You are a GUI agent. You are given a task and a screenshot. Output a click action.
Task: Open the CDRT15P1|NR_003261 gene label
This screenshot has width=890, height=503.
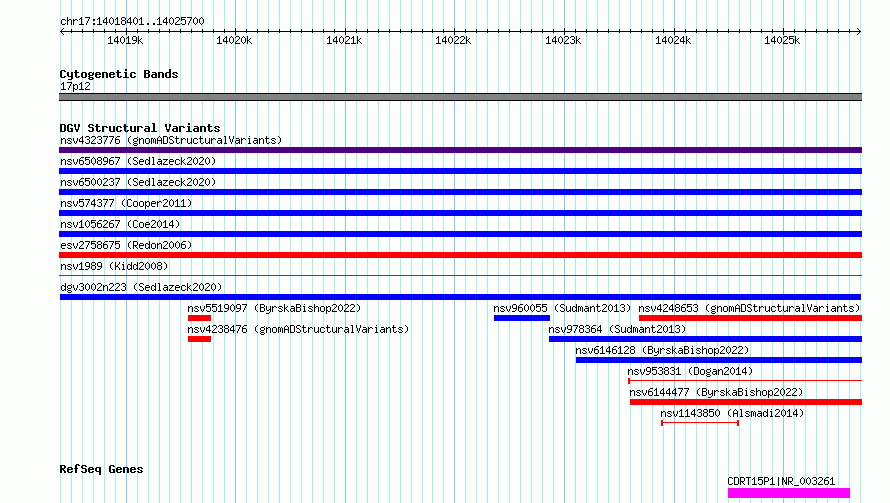click(x=781, y=481)
